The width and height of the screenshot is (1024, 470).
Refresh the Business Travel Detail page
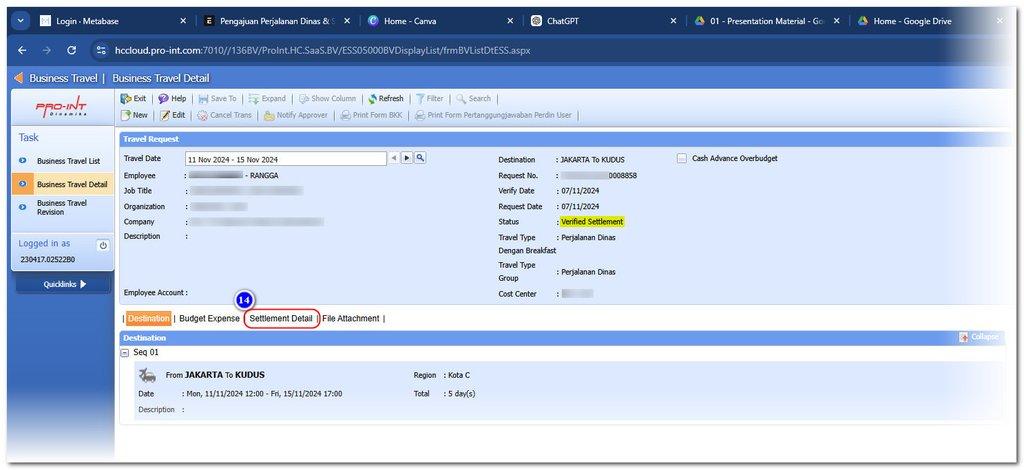point(385,99)
